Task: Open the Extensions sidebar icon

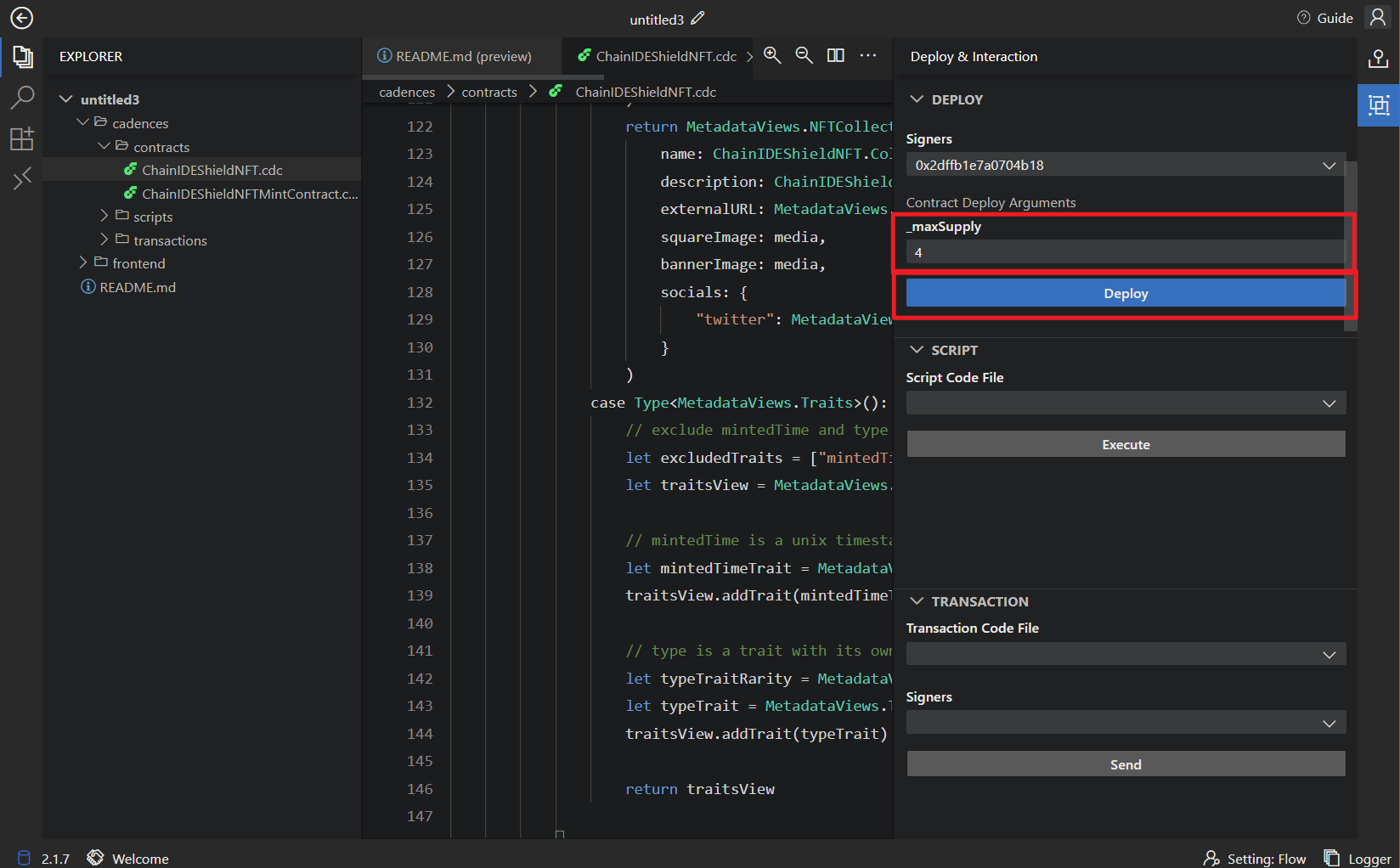Action: click(x=22, y=138)
